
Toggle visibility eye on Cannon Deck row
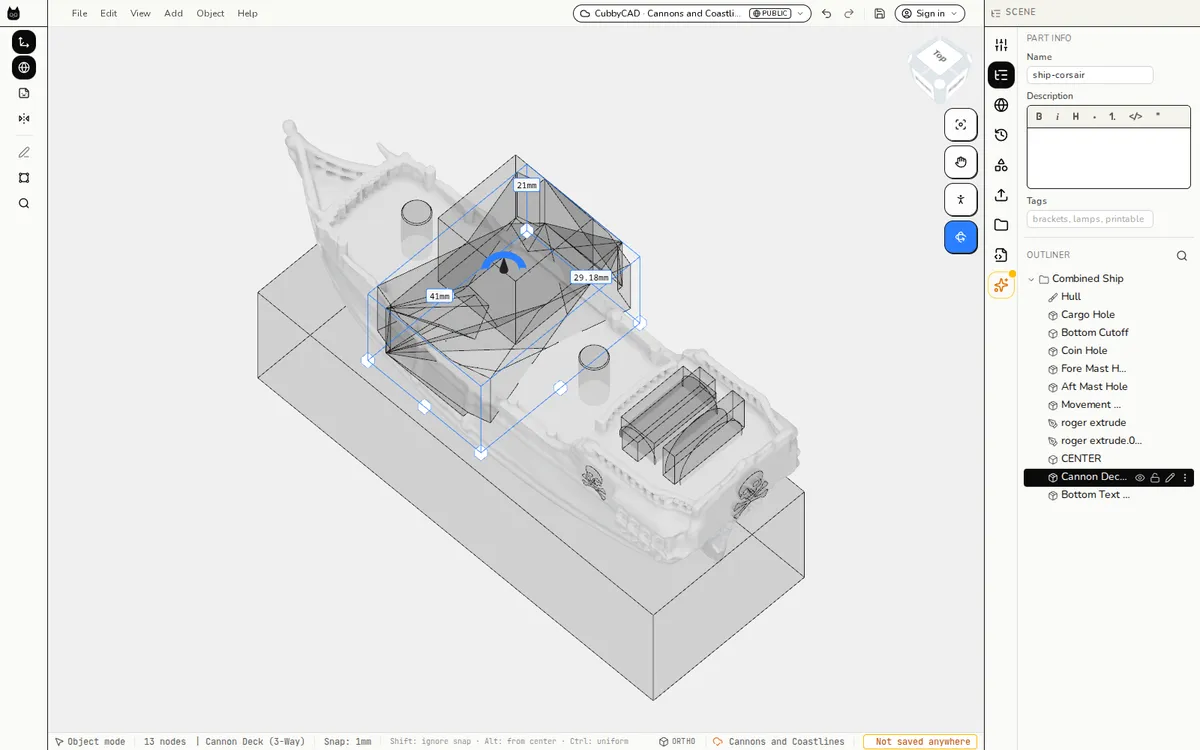1140,478
